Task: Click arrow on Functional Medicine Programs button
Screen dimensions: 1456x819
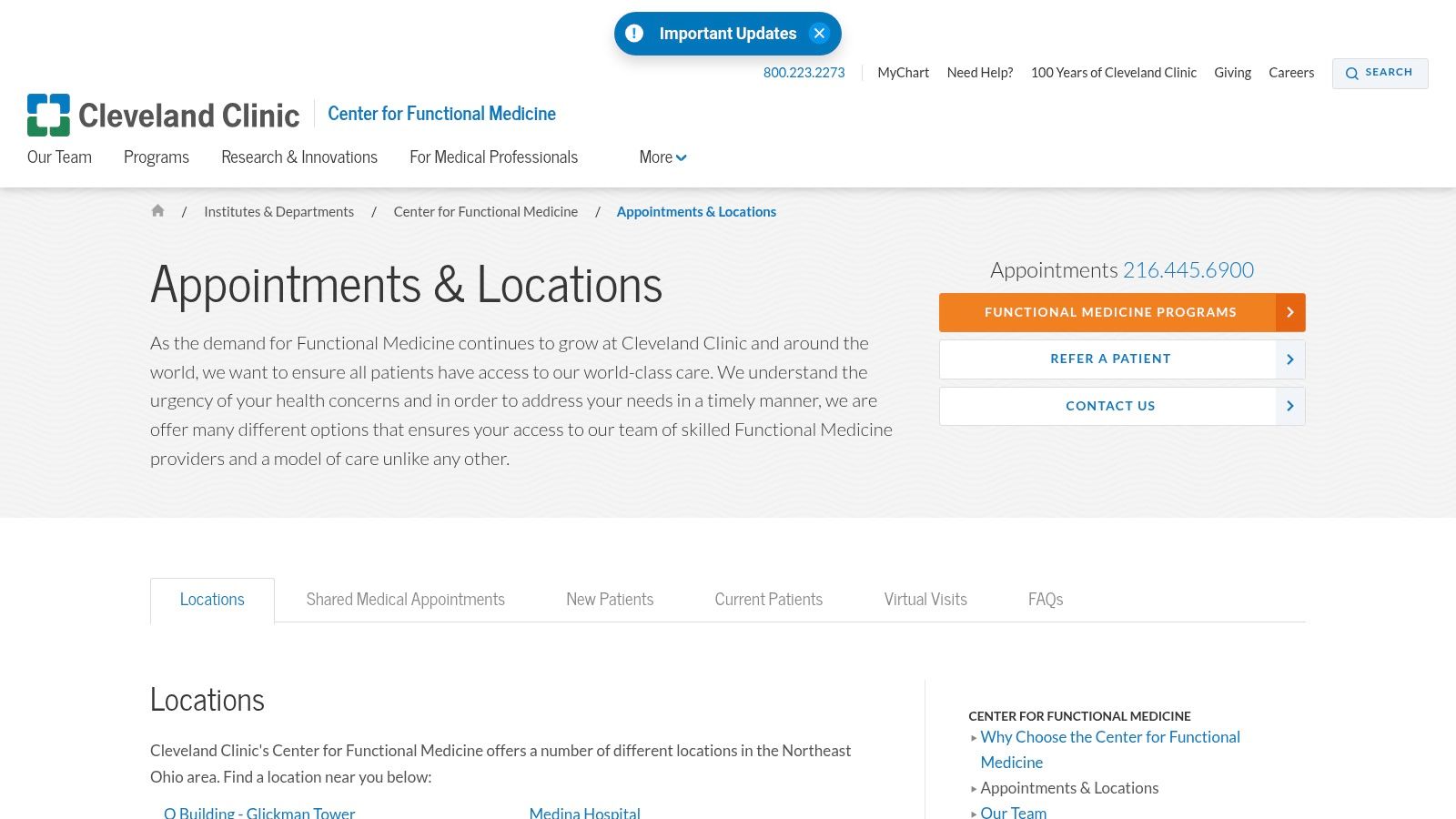Action: click(1289, 312)
